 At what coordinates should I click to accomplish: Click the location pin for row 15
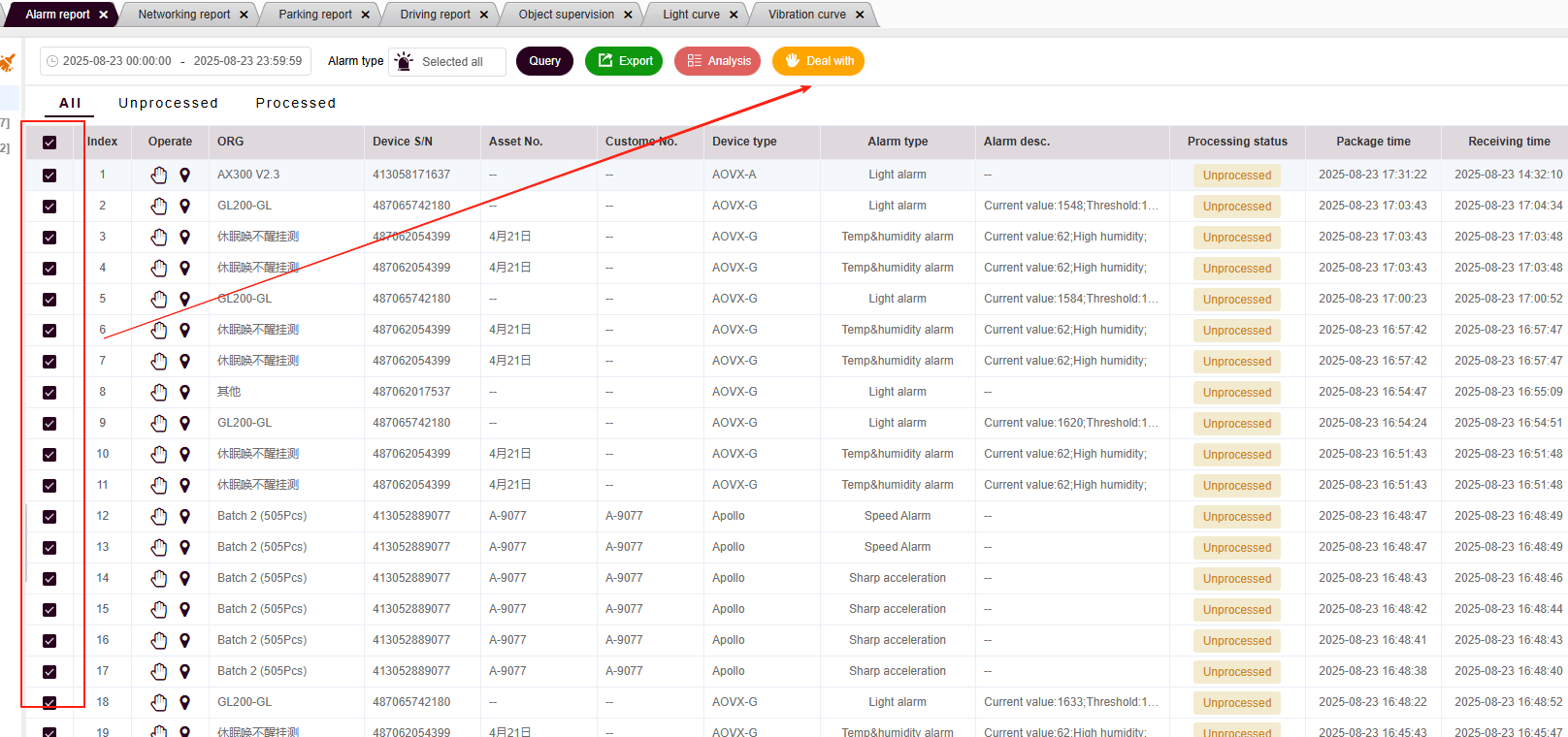[x=184, y=610]
